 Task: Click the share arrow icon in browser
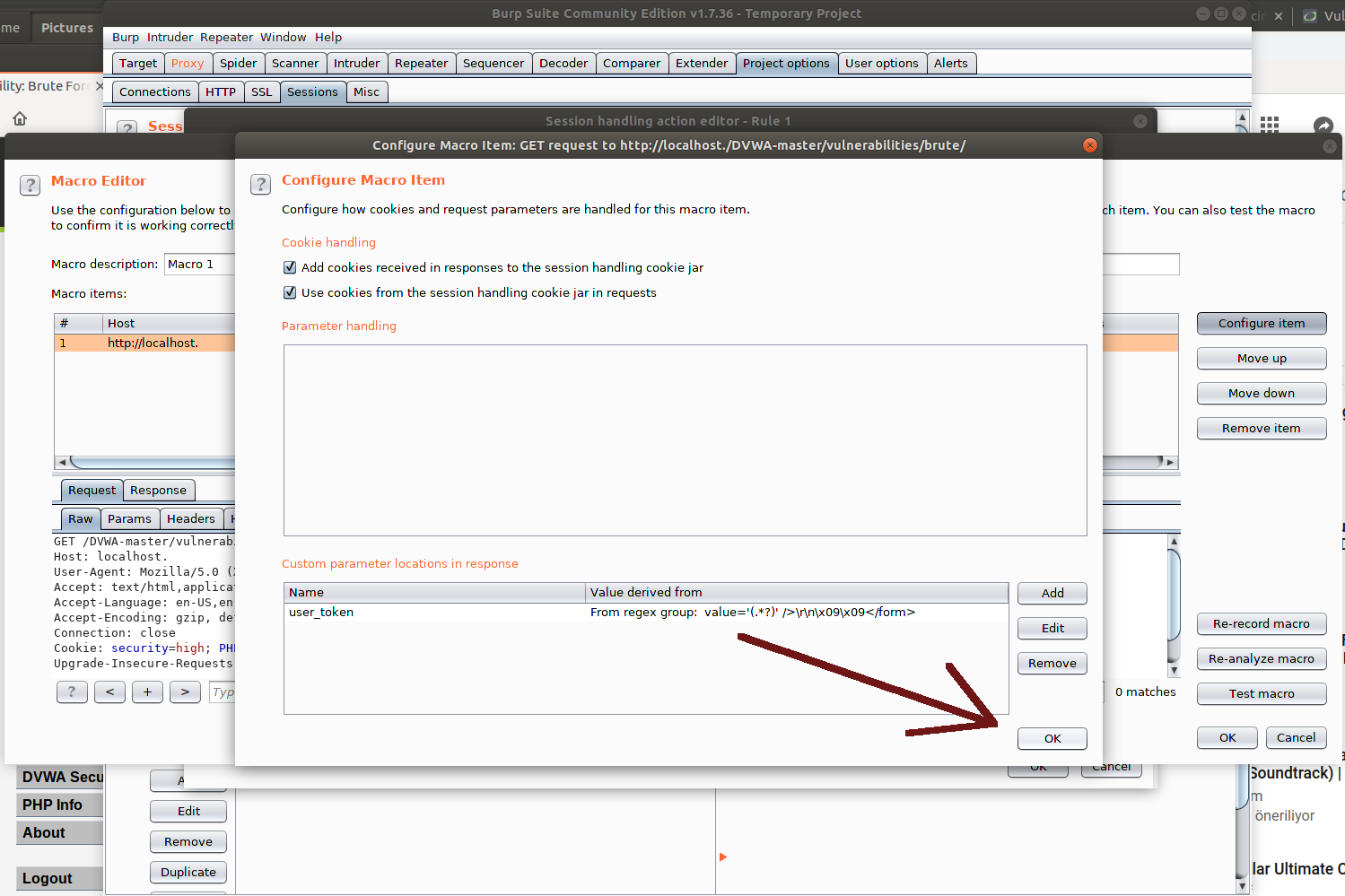pyautogui.click(x=1323, y=126)
